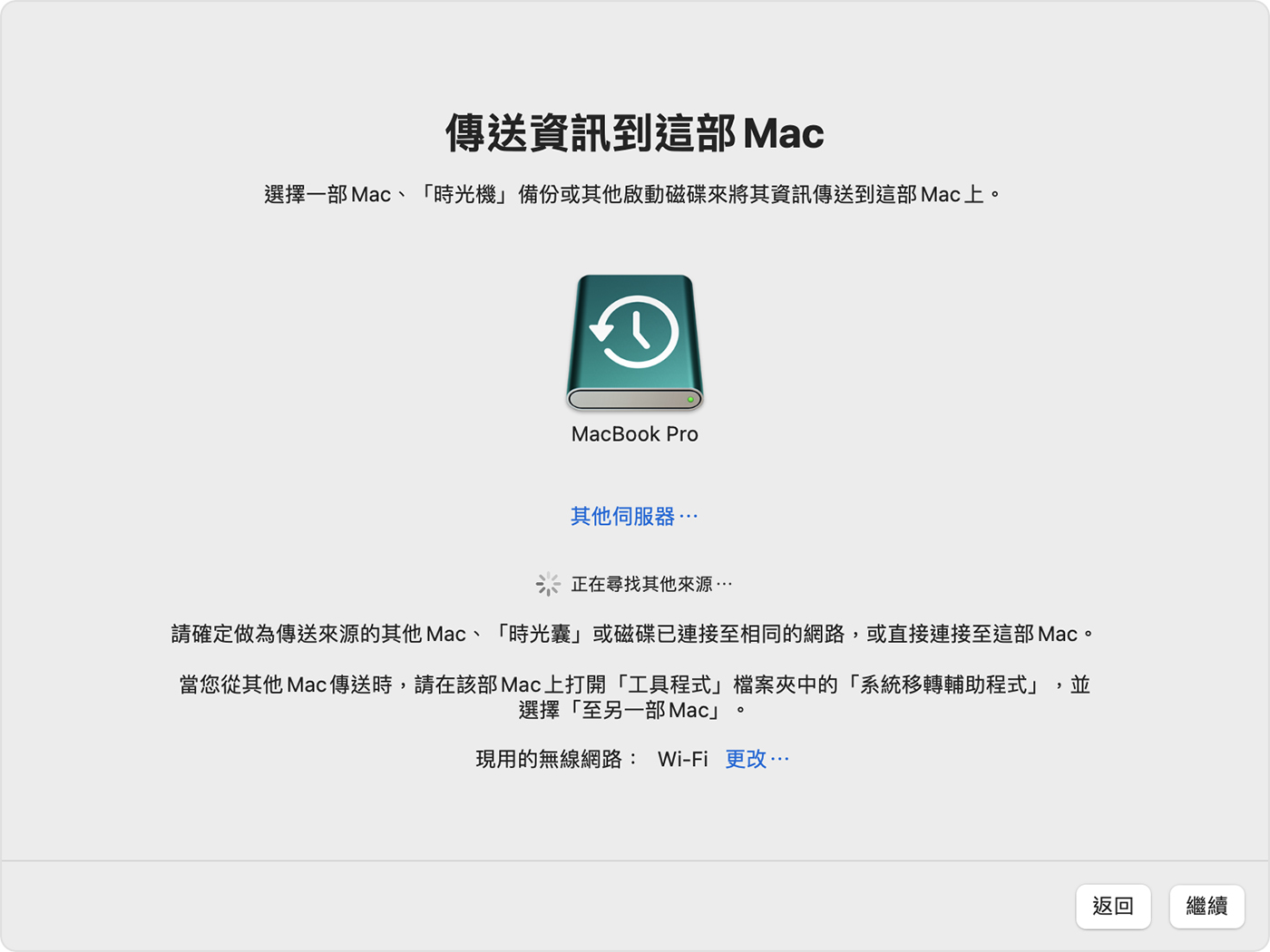Click 更改 to change the wireless network
Viewport: 1270px width, 952px height.
pos(757,759)
